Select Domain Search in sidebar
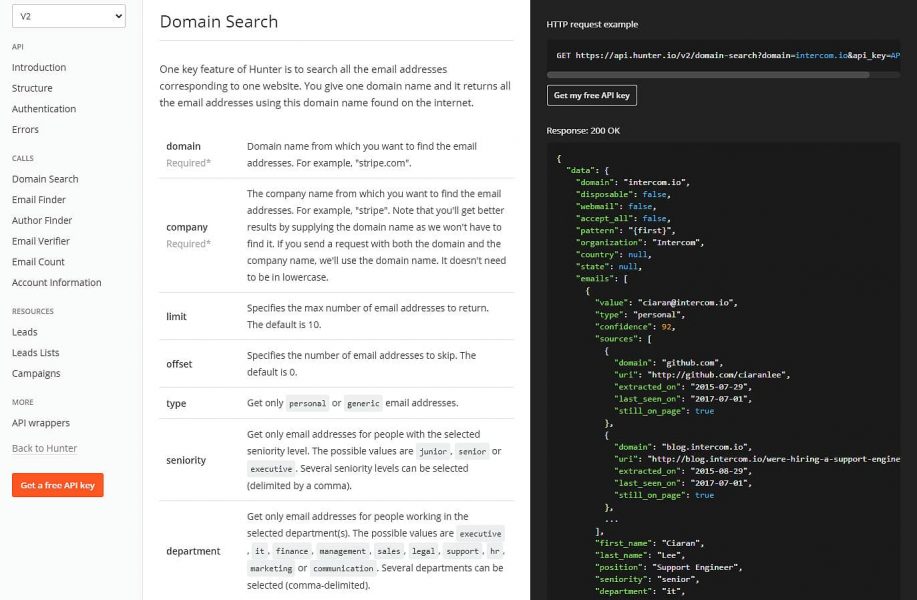Screen dimensions: 917x600 click(45, 179)
